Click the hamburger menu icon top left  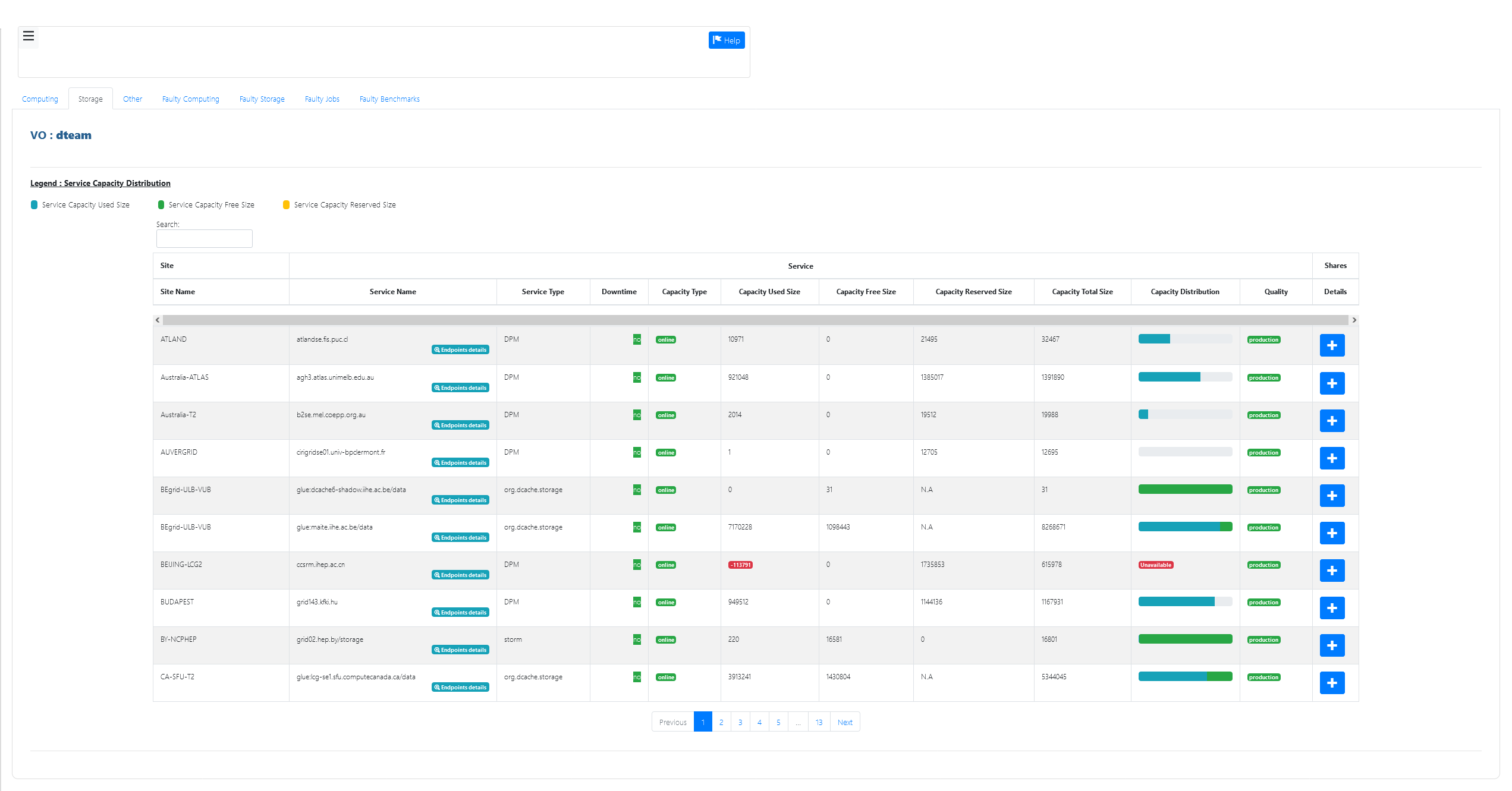click(29, 36)
